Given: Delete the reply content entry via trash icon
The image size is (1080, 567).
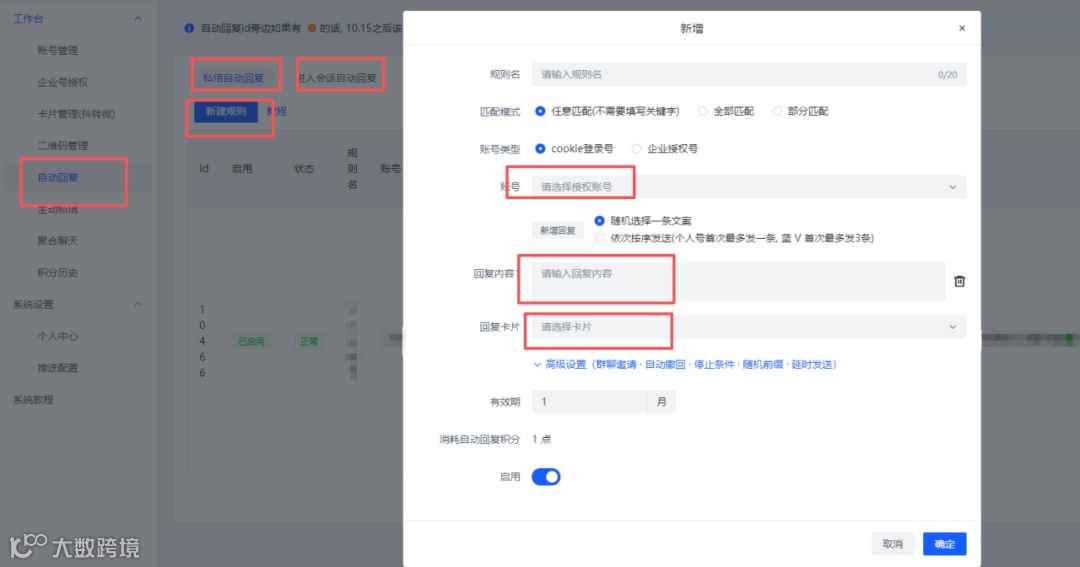Looking at the screenshot, I should coord(959,281).
